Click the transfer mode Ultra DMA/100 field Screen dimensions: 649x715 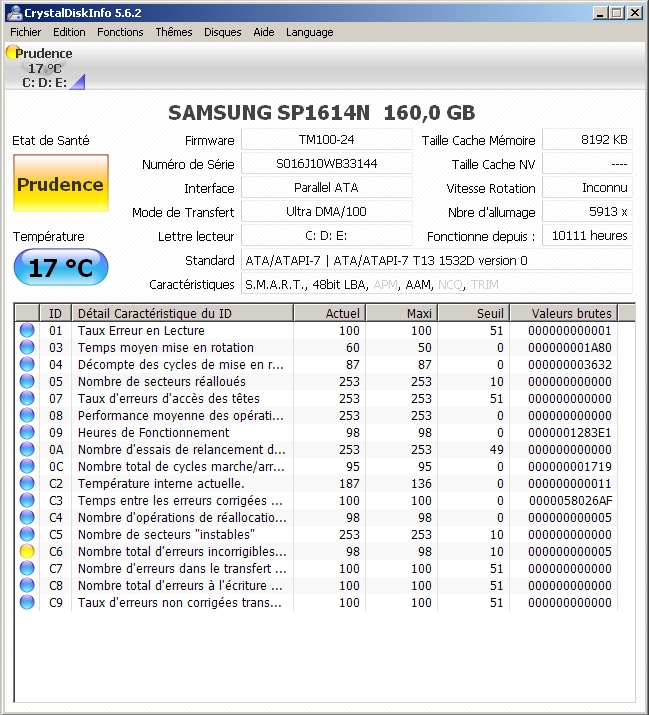pos(327,212)
